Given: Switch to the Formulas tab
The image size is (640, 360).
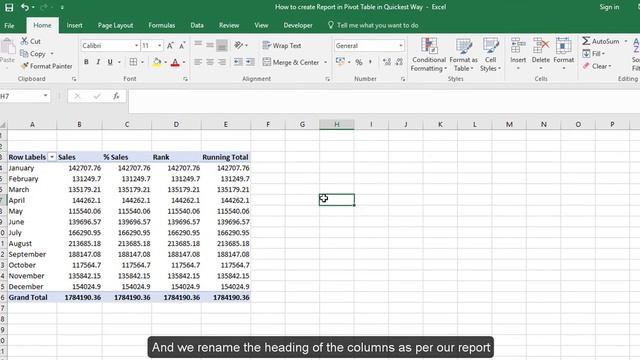Looking at the screenshot, I should click(x=162, y=25).
